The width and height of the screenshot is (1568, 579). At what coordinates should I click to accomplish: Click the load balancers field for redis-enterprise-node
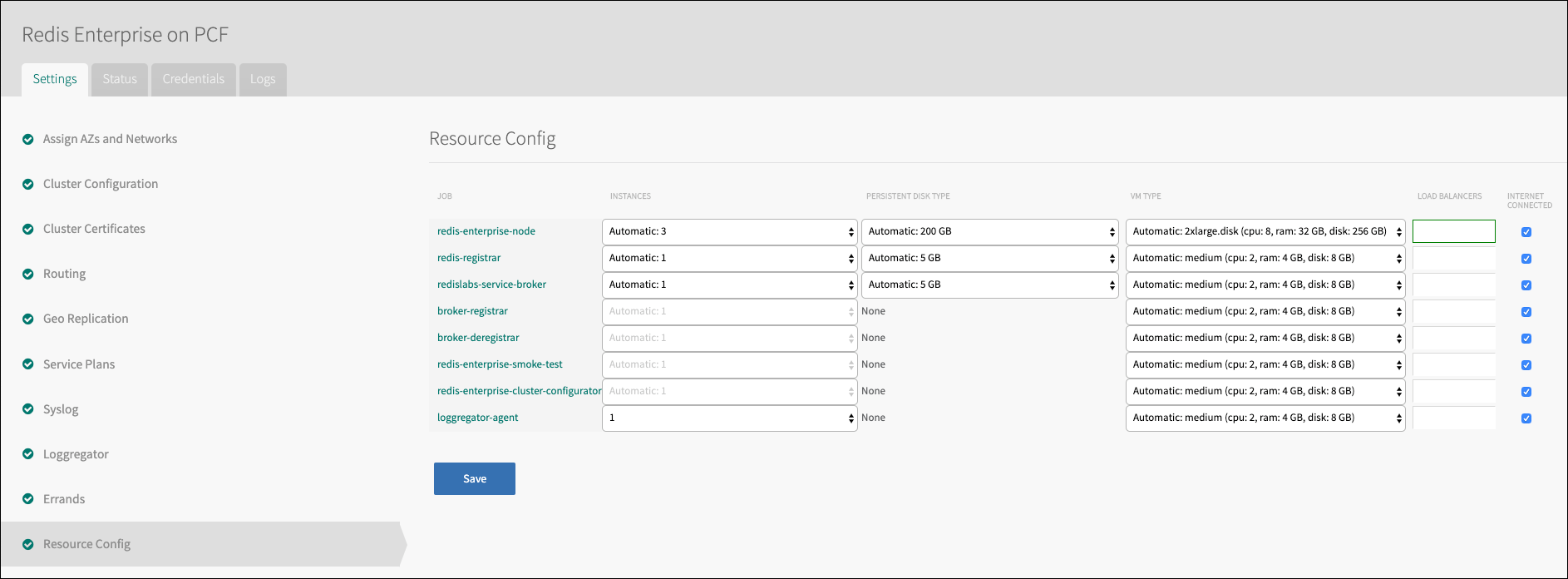coord(1453,232)
